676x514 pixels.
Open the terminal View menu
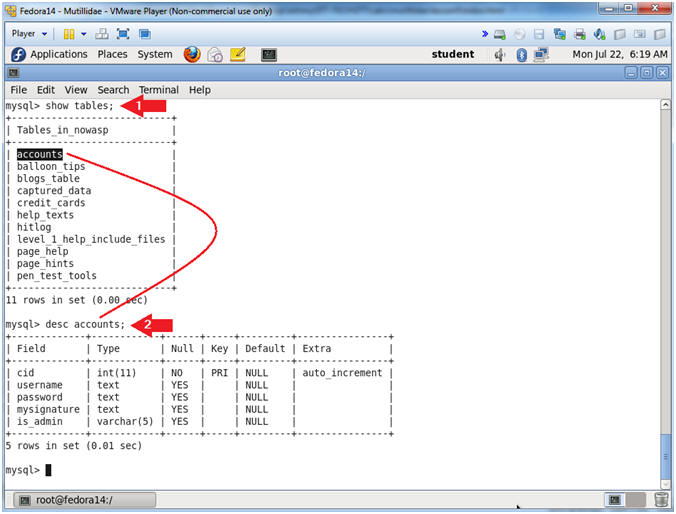tap(76, 90)
